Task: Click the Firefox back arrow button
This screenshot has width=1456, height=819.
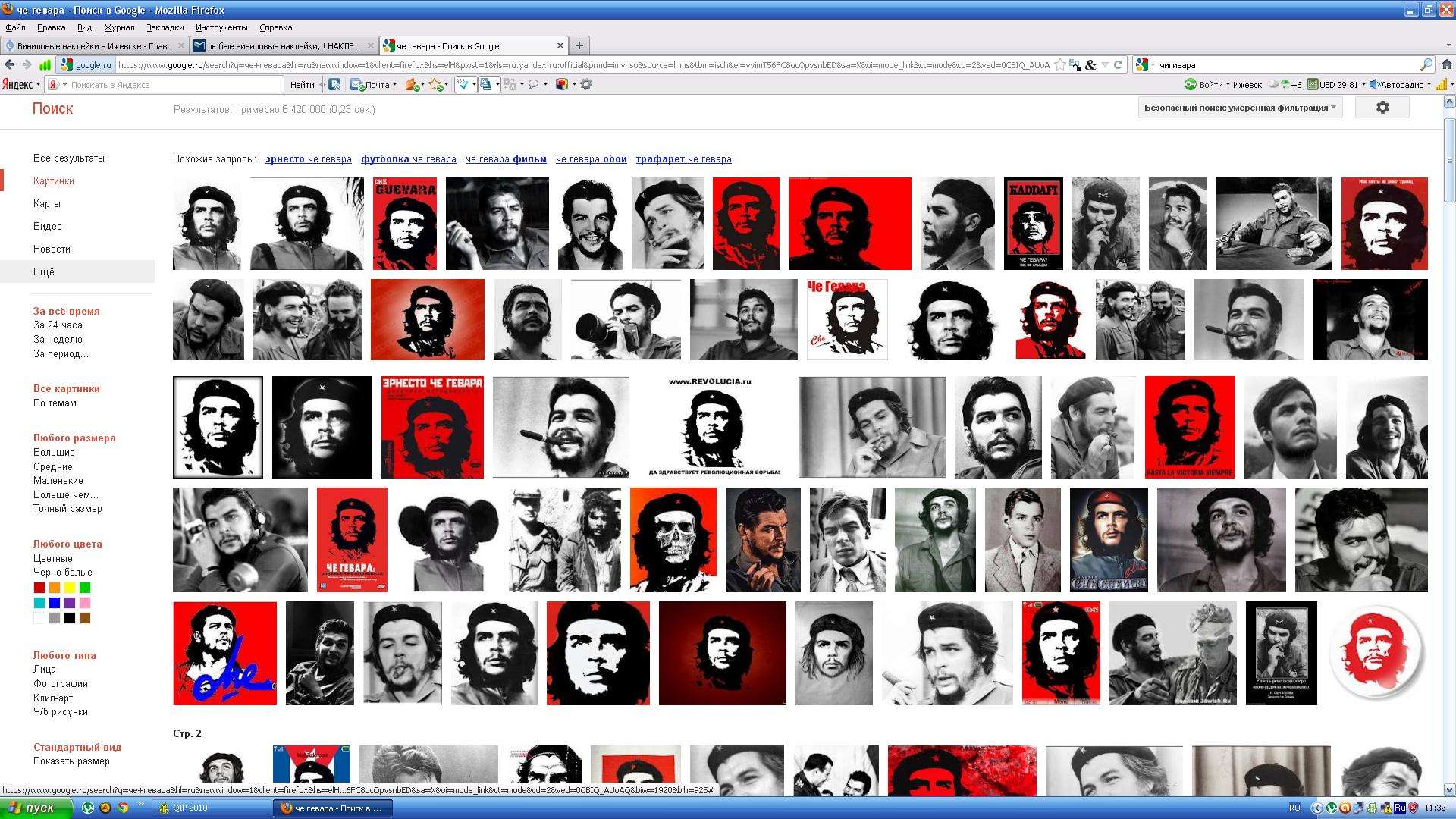Action: click(x=10, y=65)
